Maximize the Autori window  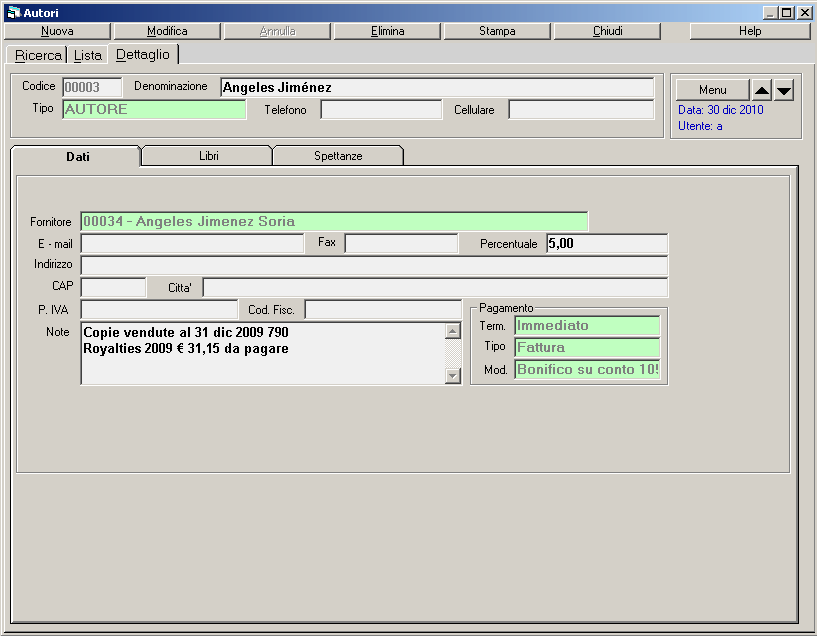tap(787, 13)
